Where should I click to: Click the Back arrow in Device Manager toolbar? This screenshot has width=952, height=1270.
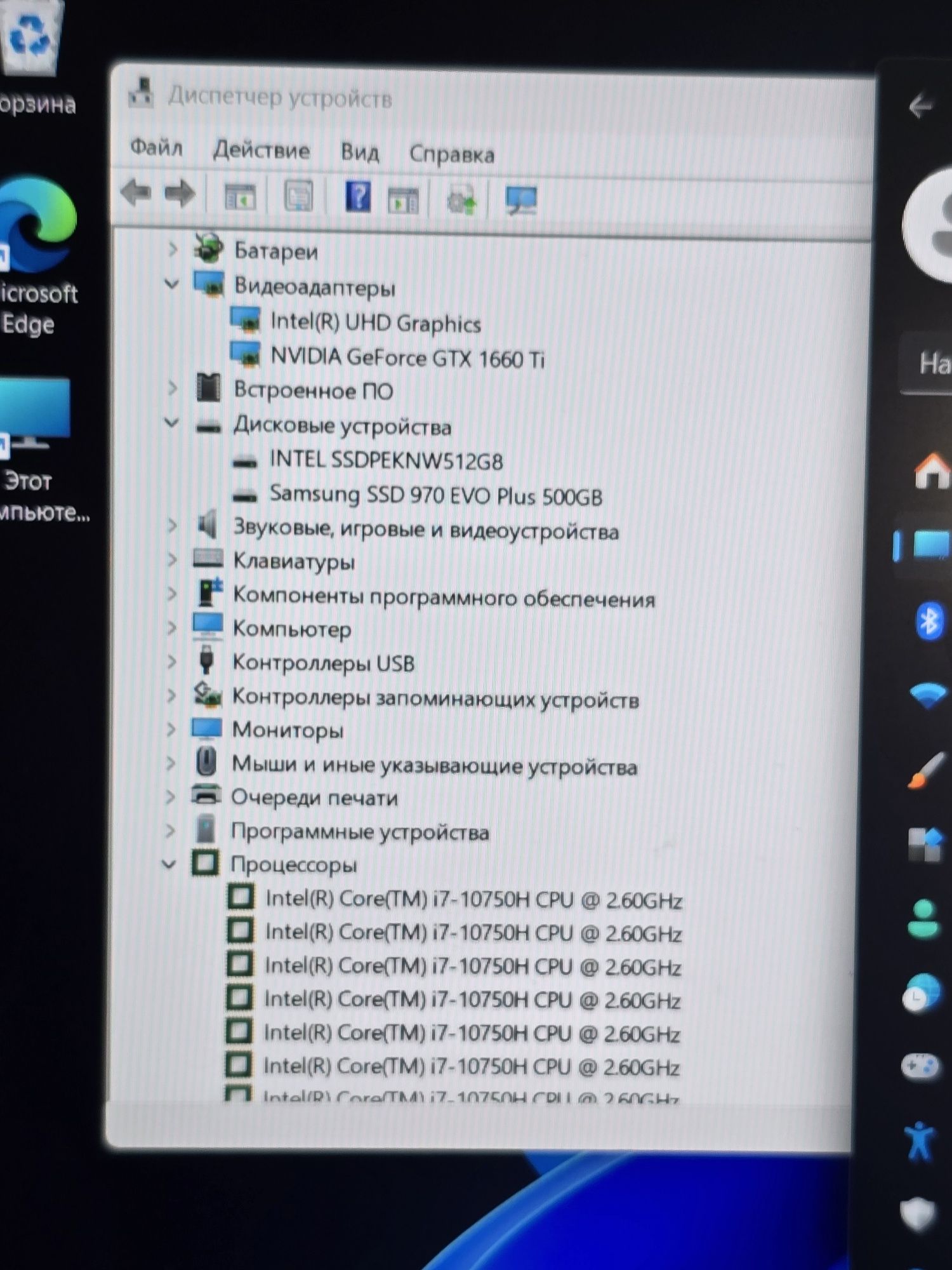click(136, 192)
